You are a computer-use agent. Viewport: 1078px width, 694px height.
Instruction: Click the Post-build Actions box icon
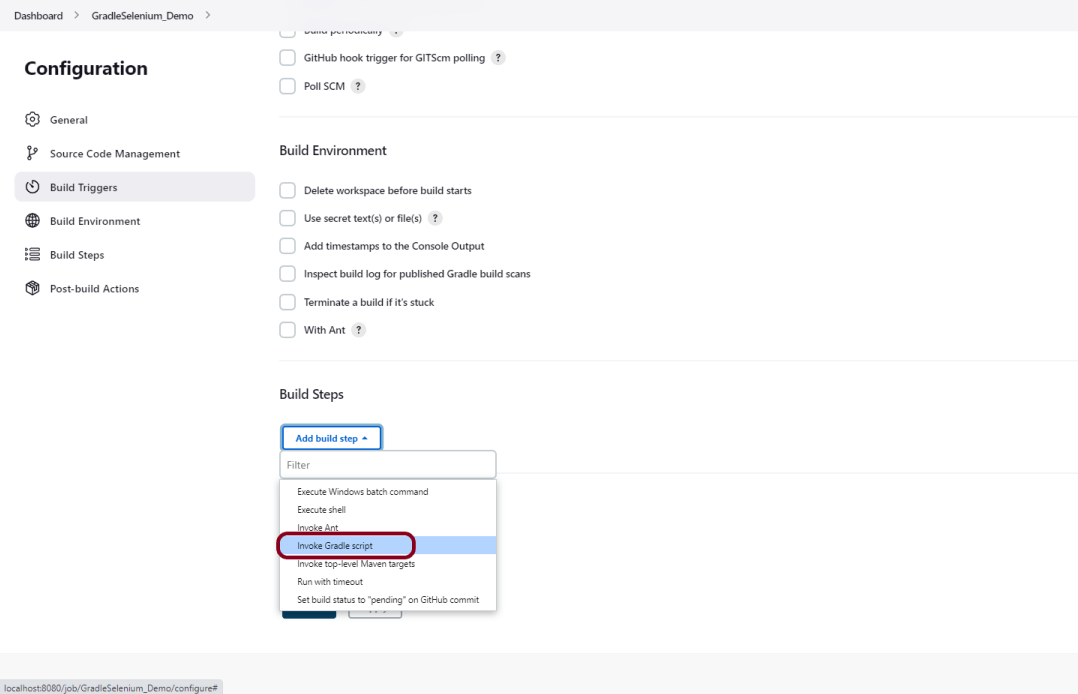click(32, 289)
